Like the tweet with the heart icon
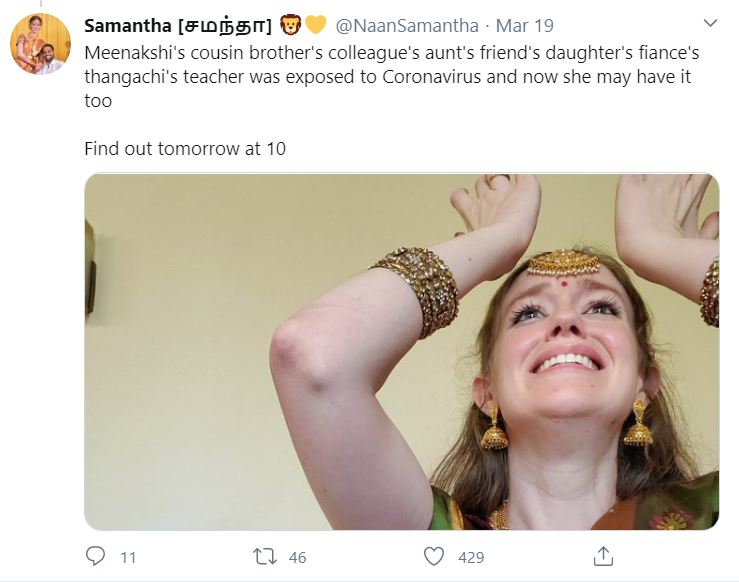 tap(433, 556)
